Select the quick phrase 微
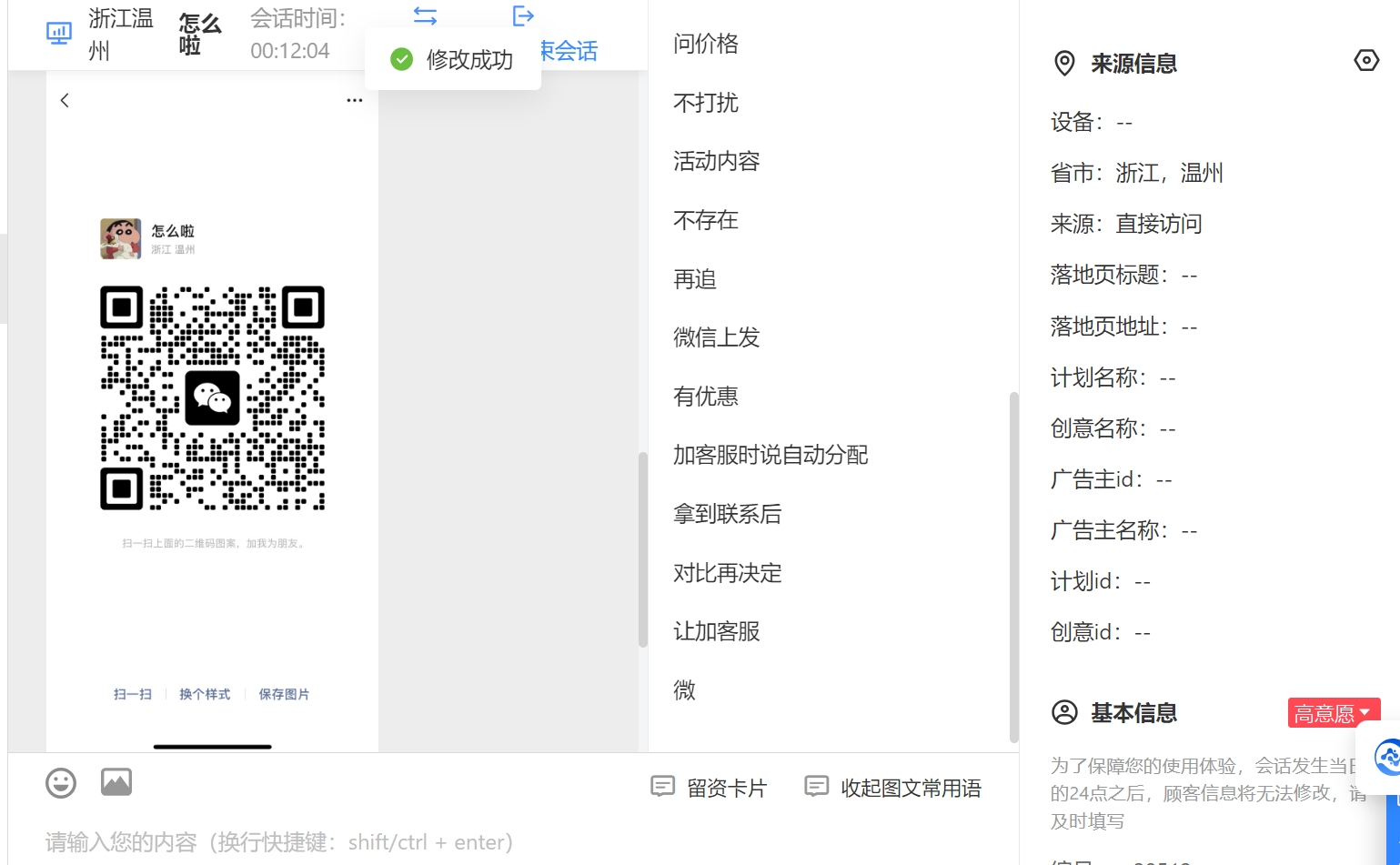Screen dimensions: 1400x865 [x=684, y=690]
